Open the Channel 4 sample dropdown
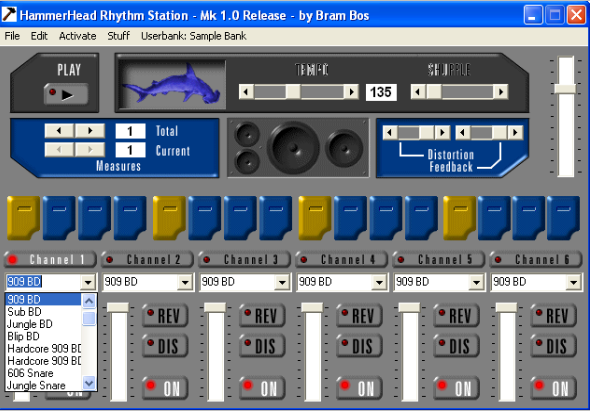This screenshot has width=590, height=417. tap(379, 282)
